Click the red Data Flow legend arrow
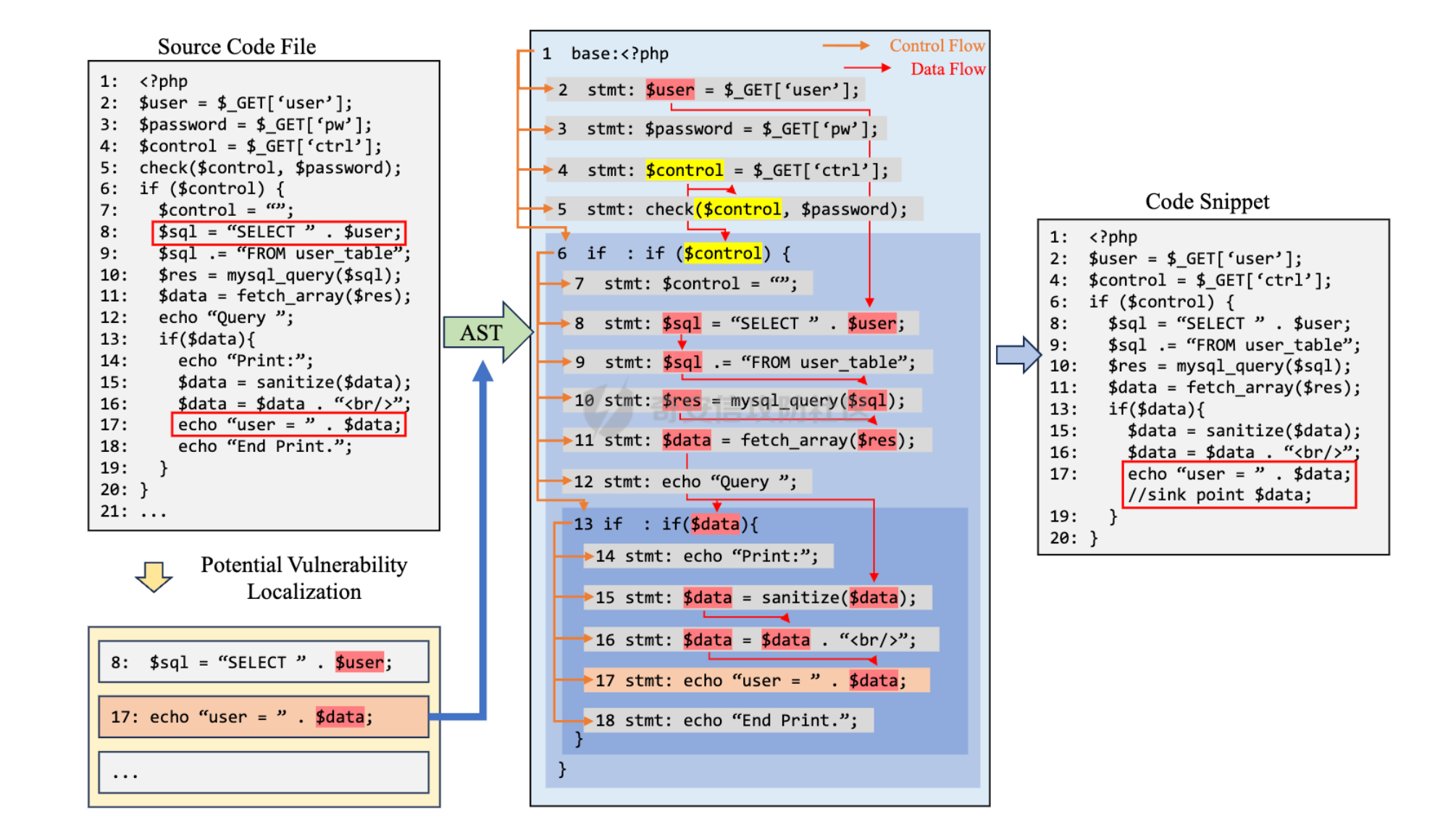The height and width of the screenshot is (817, 1456). (x=867, y=68)
